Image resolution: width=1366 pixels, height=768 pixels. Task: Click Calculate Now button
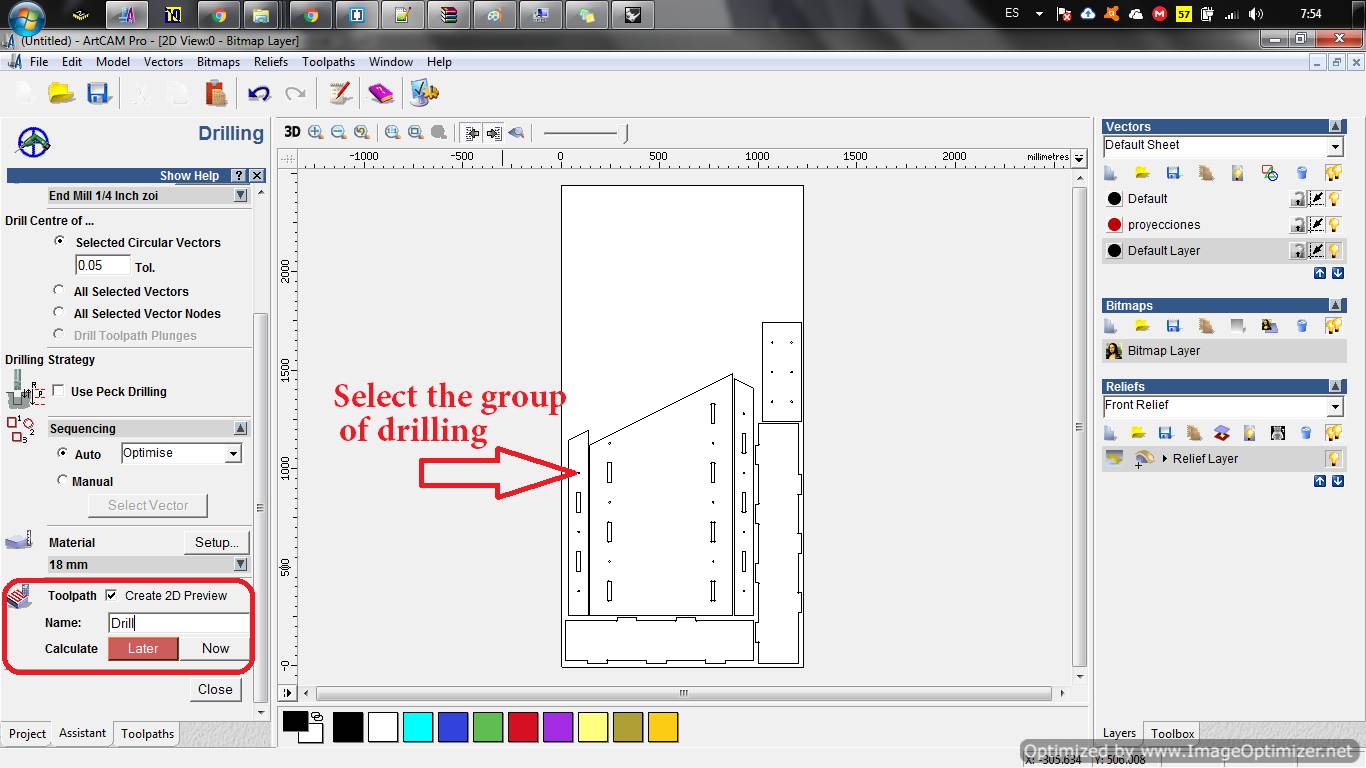click(215, 648)
